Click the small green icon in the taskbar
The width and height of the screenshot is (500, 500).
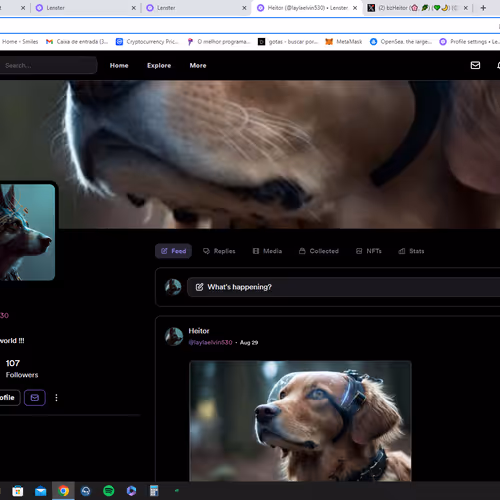177,491
